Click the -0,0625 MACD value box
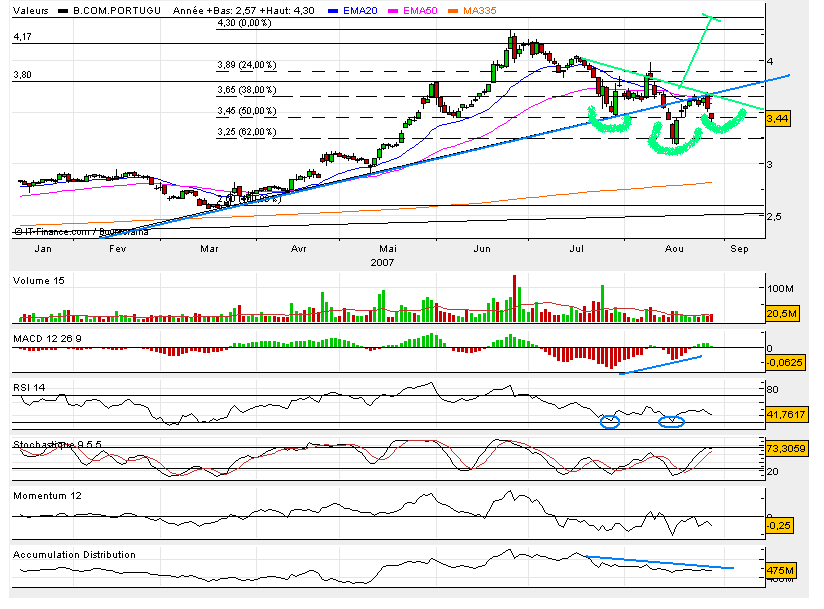824x609 pixels. tap(786, 363)
